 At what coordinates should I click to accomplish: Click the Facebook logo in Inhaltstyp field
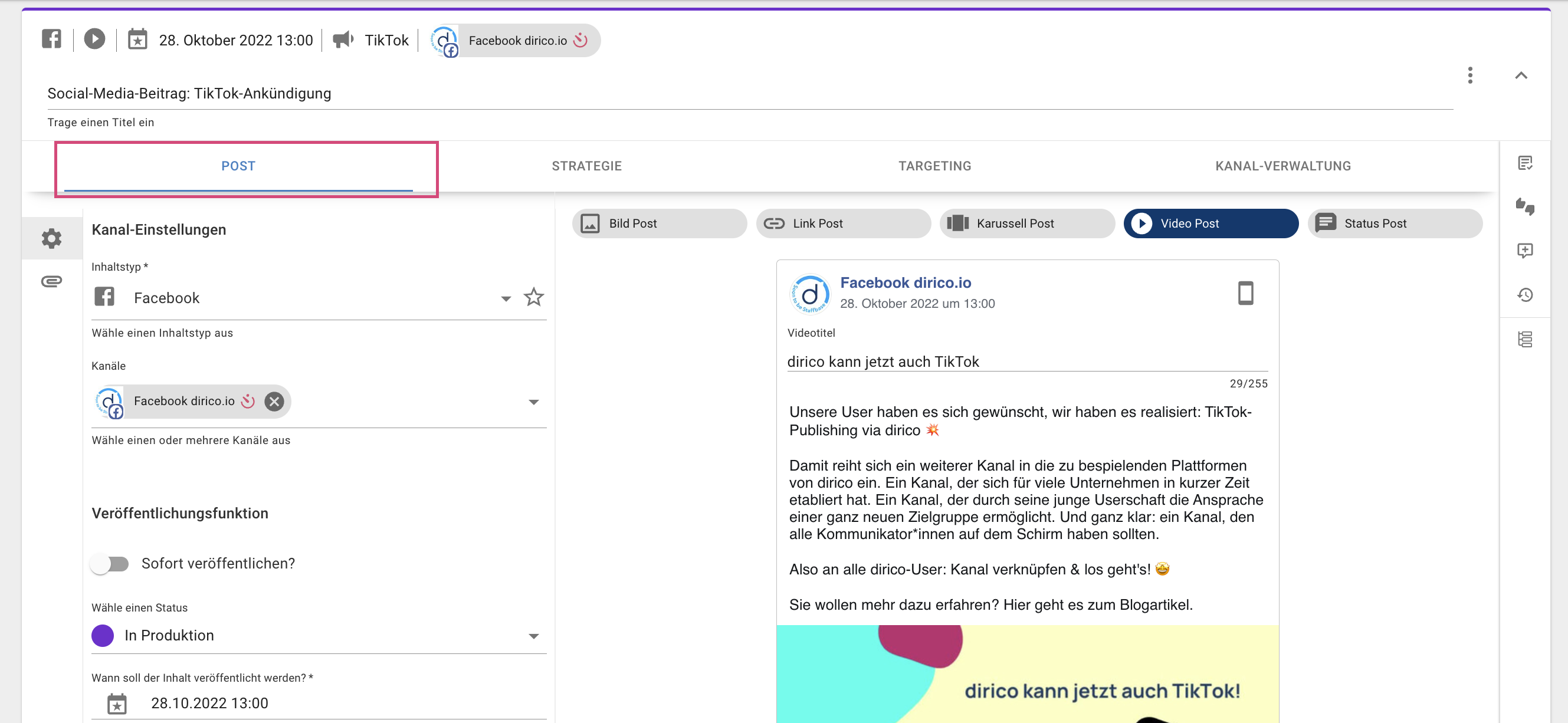pos(104,297)
